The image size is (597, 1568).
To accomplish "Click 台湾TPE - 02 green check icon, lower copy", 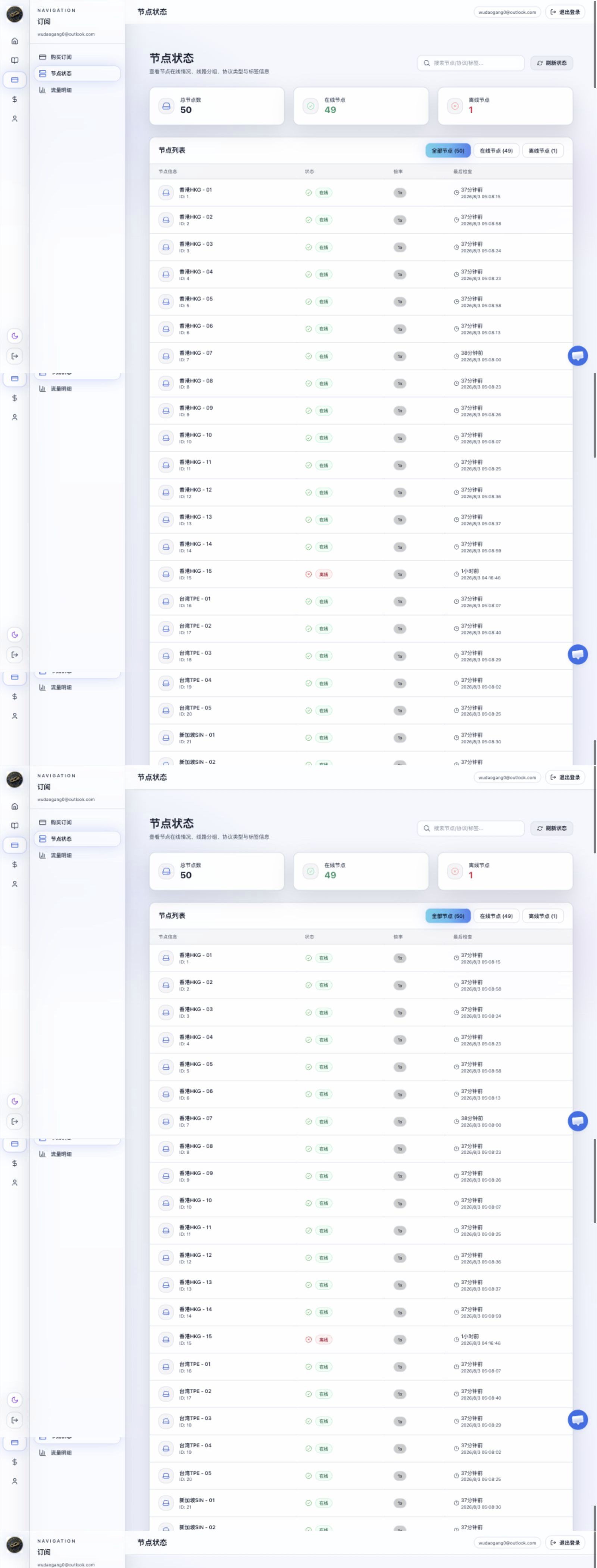I will 309,1394.
